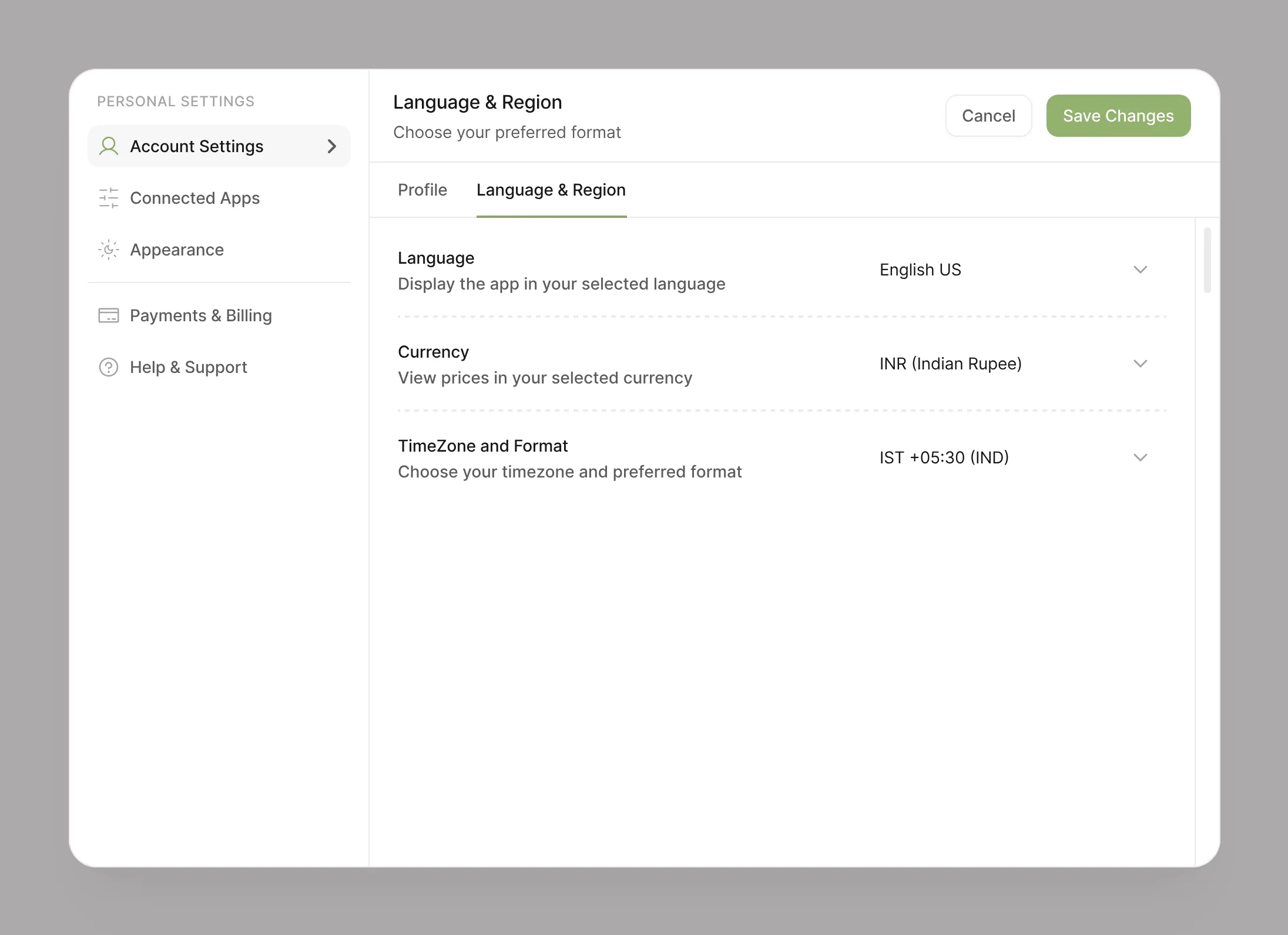Click the Help & Support question icon
Image resolution: width=1288 pixels, height=935 pixels.
click(109, 367)
